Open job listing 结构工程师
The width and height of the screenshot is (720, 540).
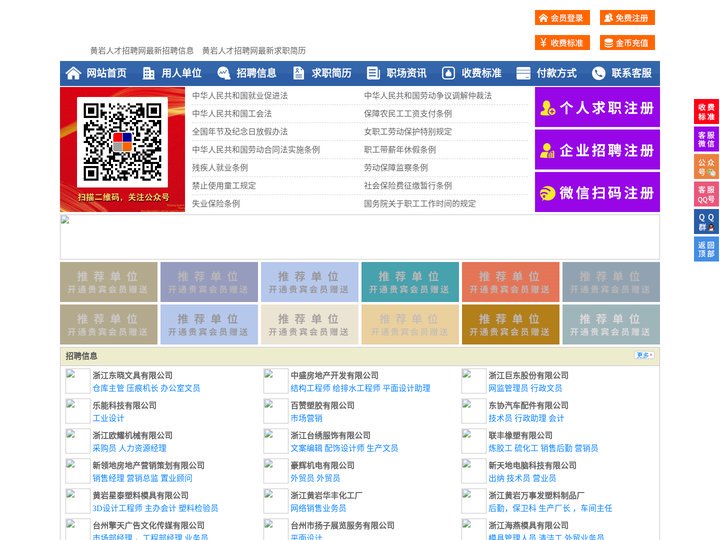[310, 388]
